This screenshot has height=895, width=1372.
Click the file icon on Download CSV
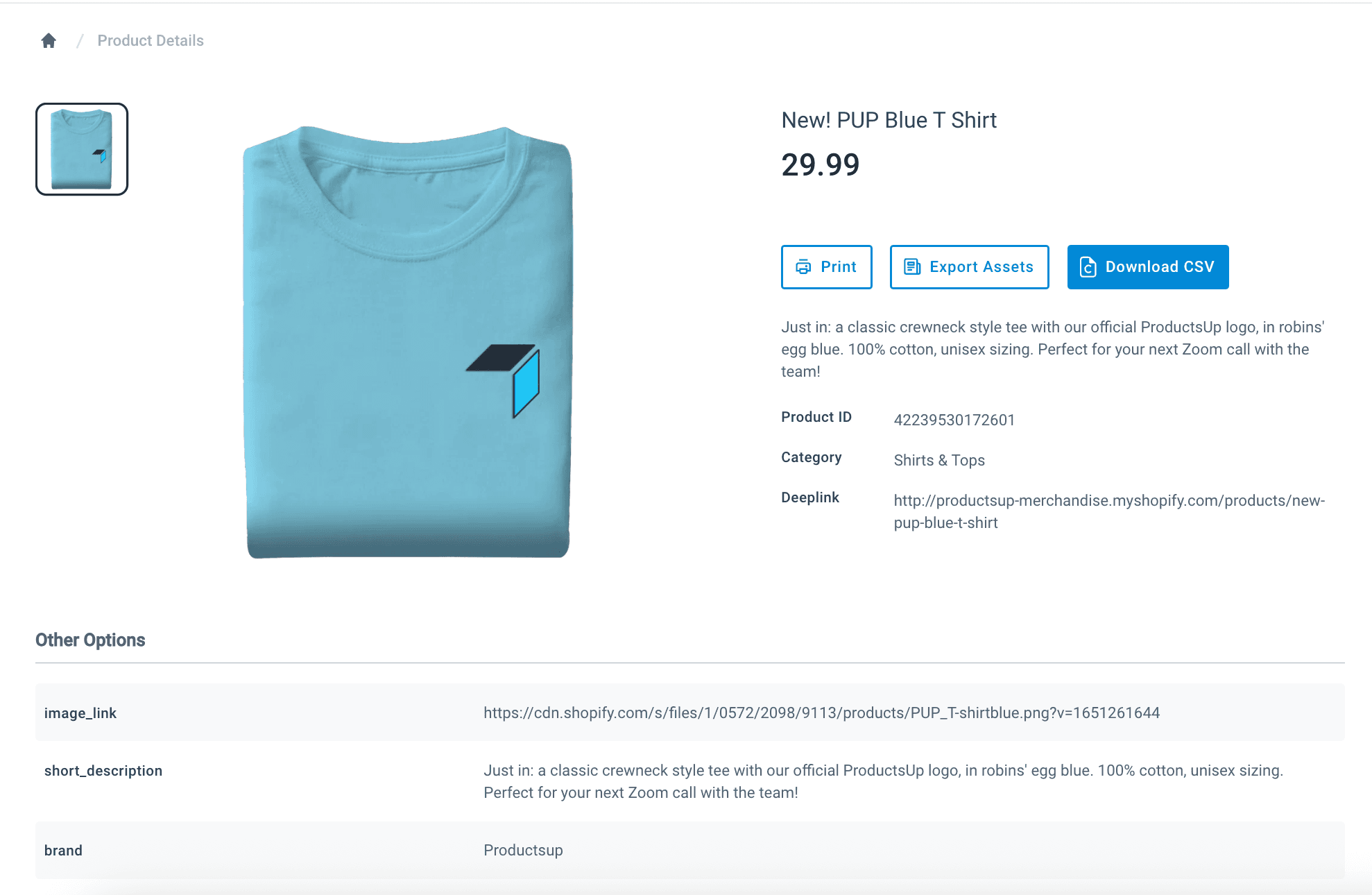click(x=1088, y=267)
